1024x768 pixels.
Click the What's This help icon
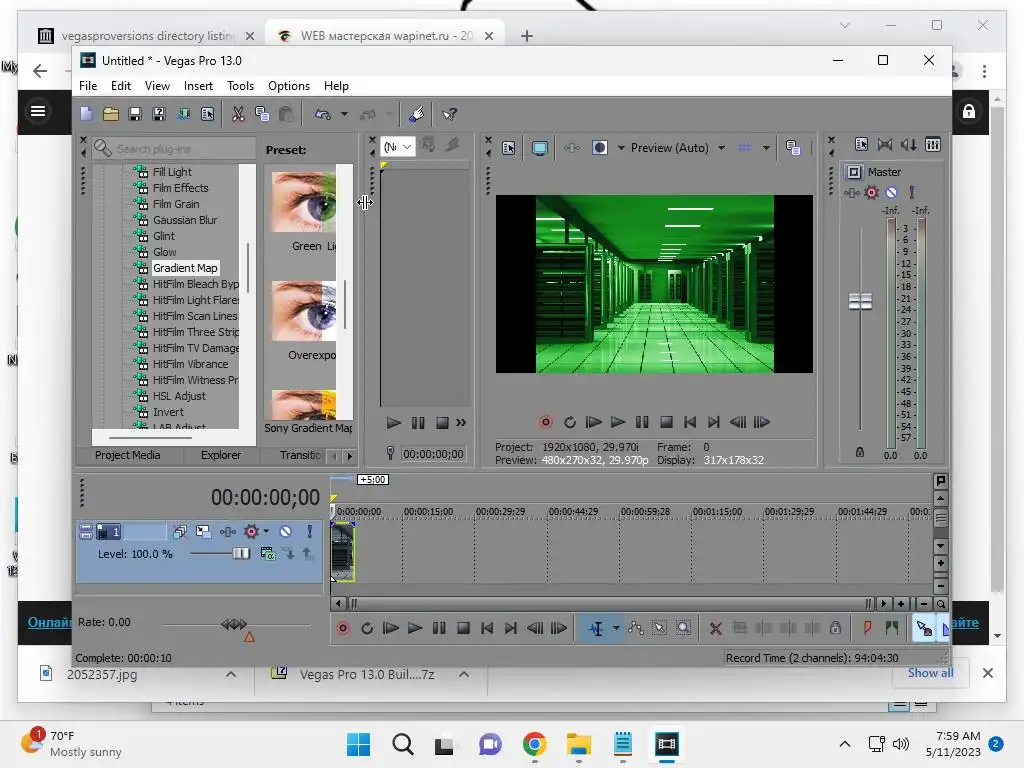click(449, 114)
